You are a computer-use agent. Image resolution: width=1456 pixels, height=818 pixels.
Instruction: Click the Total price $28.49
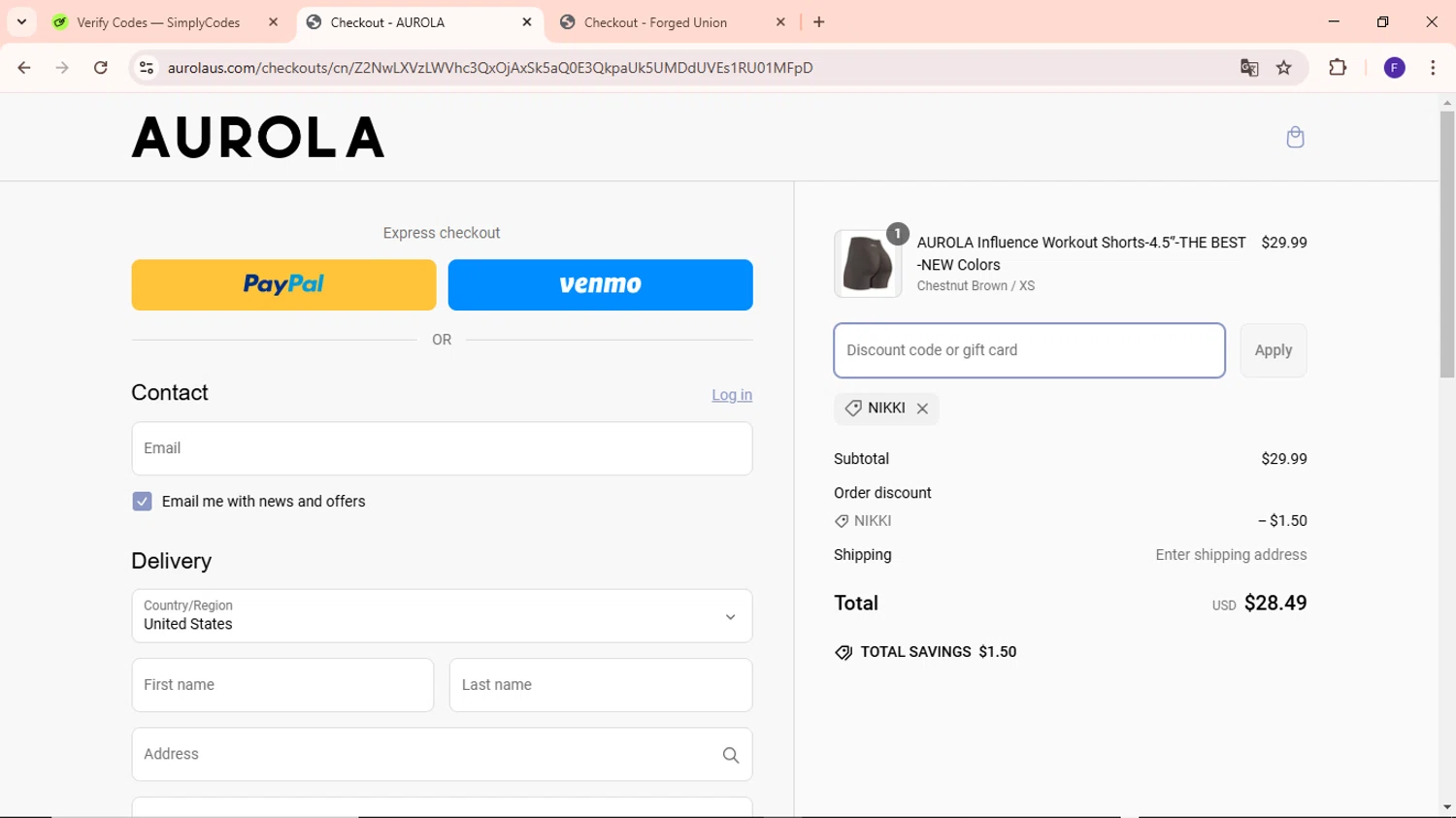(x=1275, y=603)
